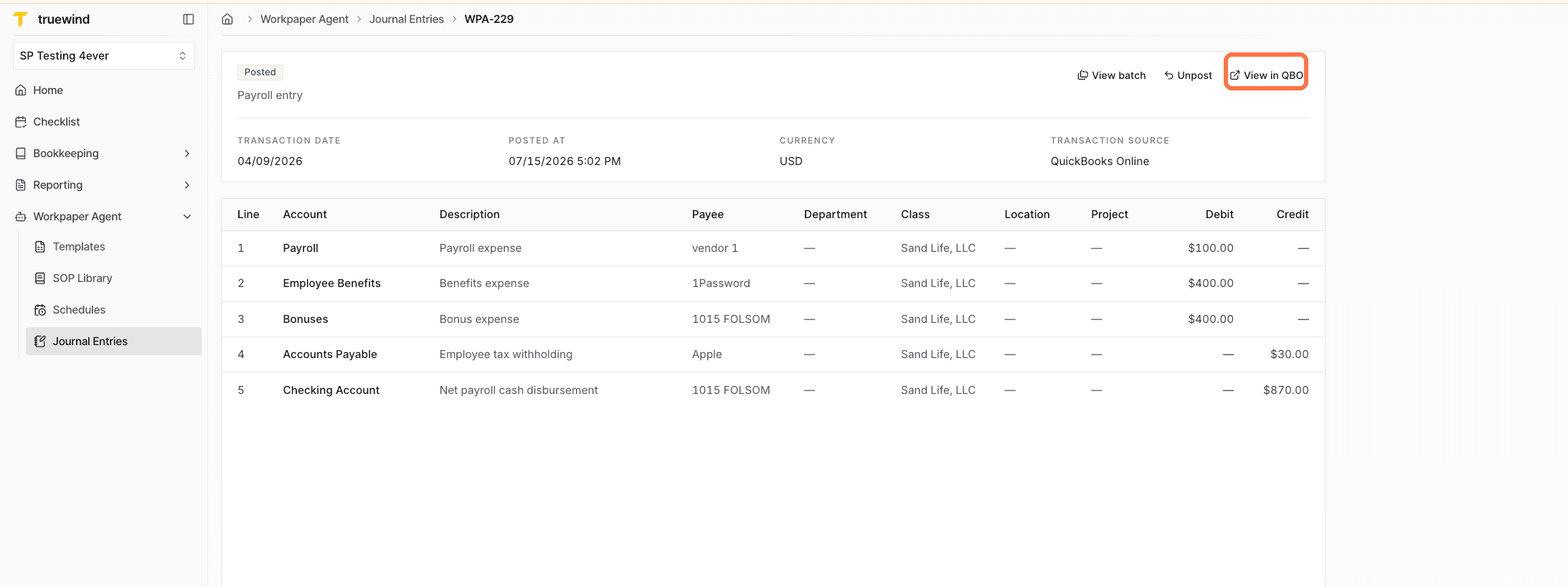The width and height of the screenshot is (1568, 587).
Task: Go to home via breadcrumb house icon
Action: click(x=227, y=19)
